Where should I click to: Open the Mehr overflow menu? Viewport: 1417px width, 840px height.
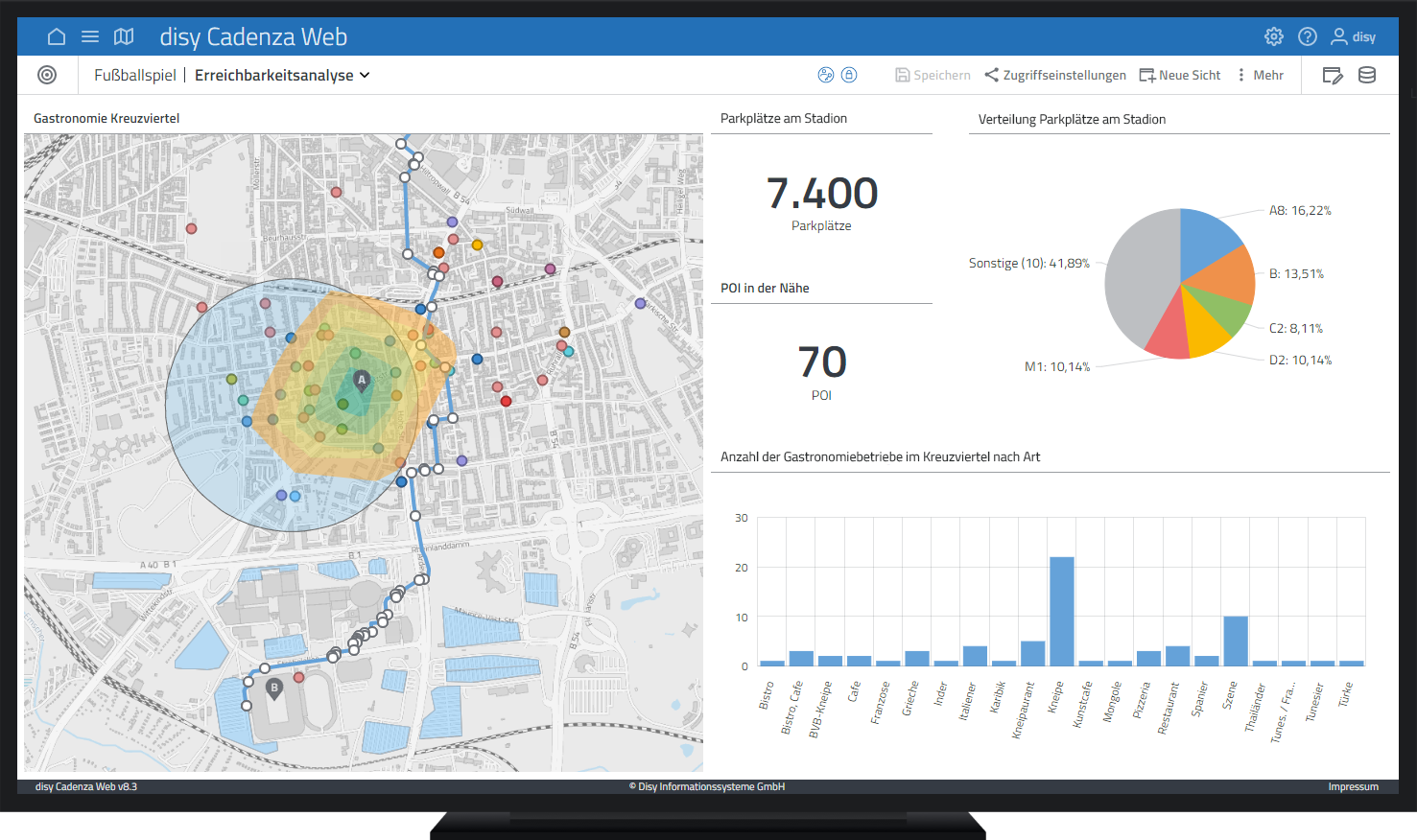1260,75
